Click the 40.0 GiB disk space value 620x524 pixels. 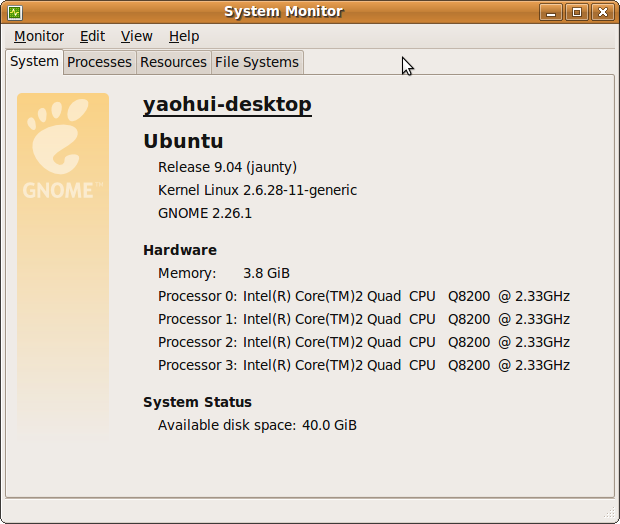329,425
